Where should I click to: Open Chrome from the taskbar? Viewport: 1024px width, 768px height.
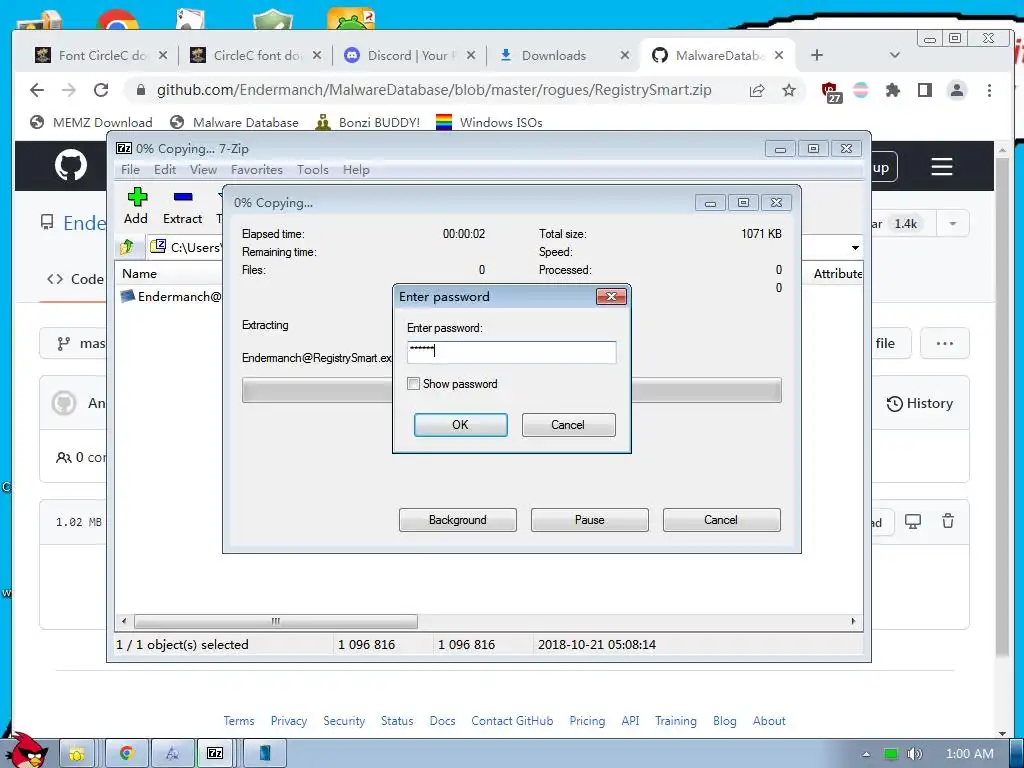pos(127,754)
